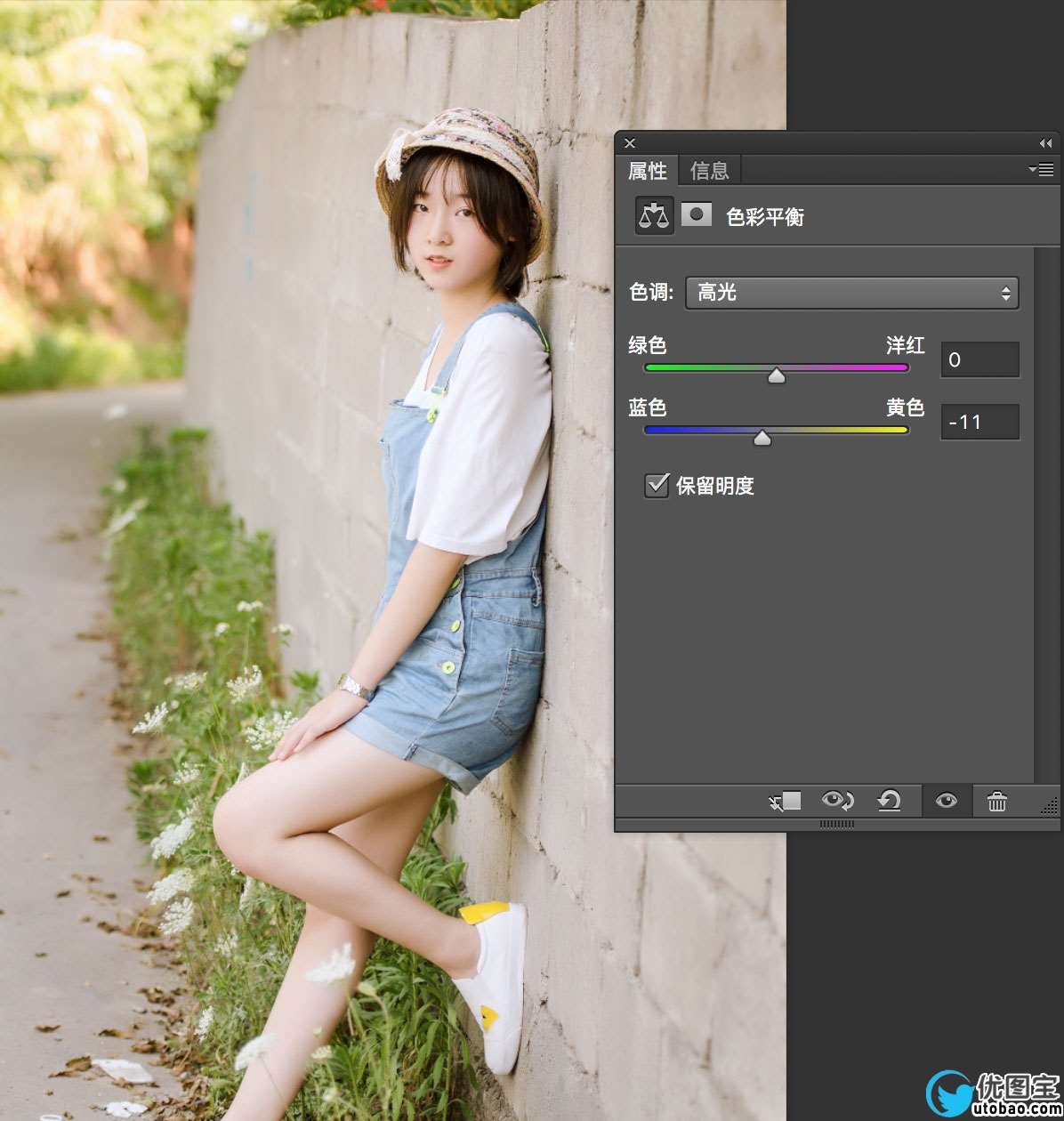The image size is (1064, 1121).
Task: Click the 绿色-洋红 slider handle
Action: 777,376
